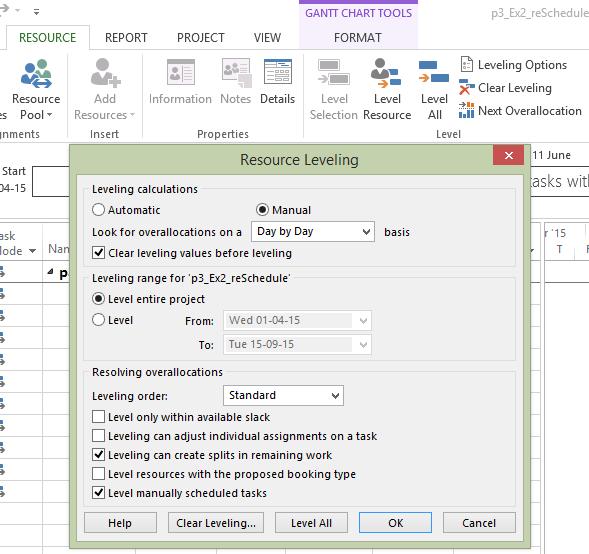Switch to the REPORT ribbon tab
This screenshot has height=554, width=589.
pyautogui.click(x=126, y=38)
